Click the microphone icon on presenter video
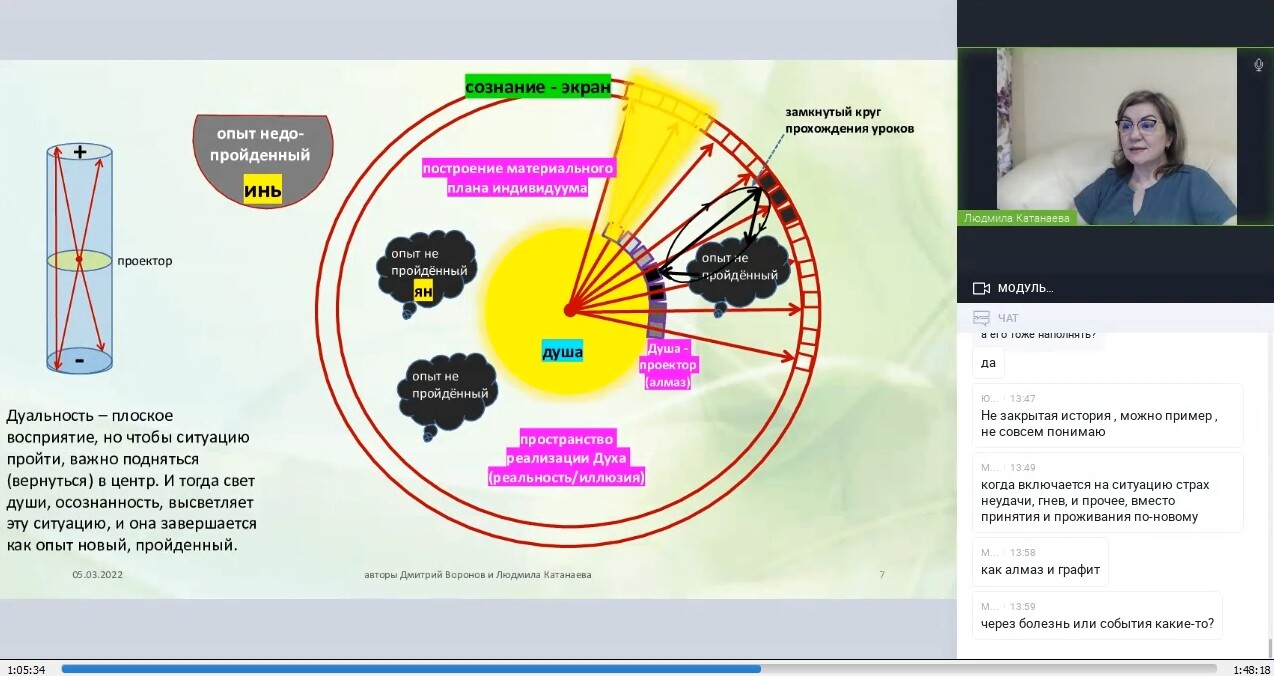 point(1258,65)
